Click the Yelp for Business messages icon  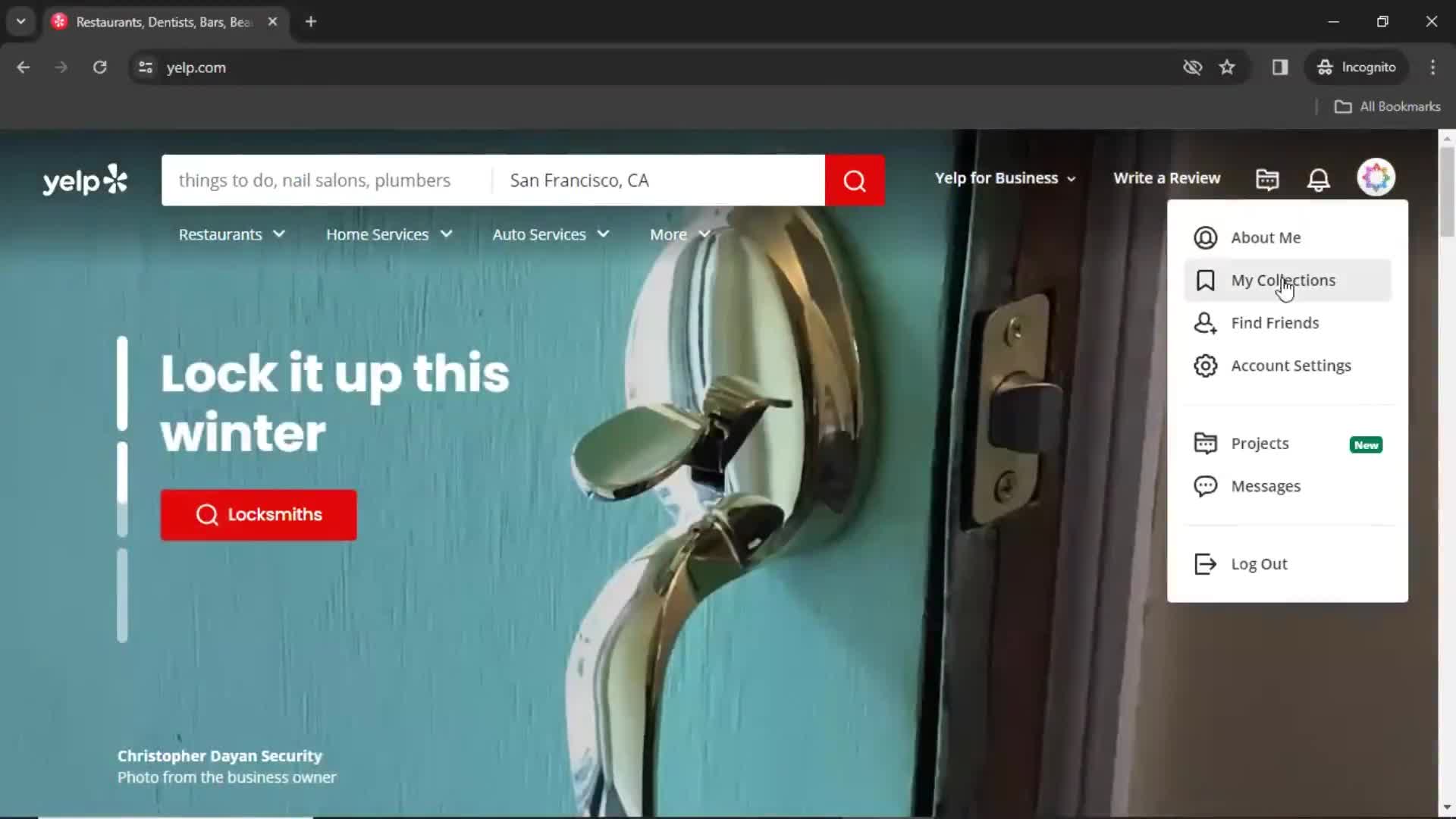(1267, 178)
